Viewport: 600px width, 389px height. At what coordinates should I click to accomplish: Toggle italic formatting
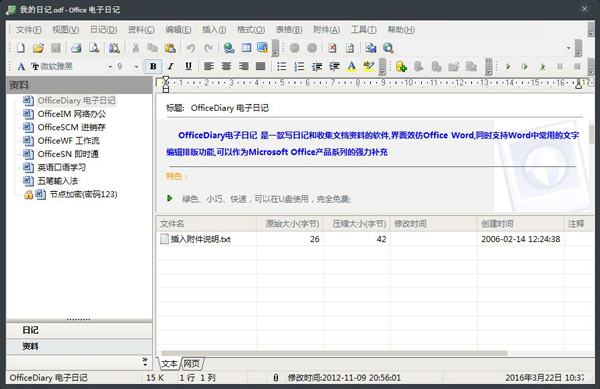pyautogui.click(x=171, y=67)
